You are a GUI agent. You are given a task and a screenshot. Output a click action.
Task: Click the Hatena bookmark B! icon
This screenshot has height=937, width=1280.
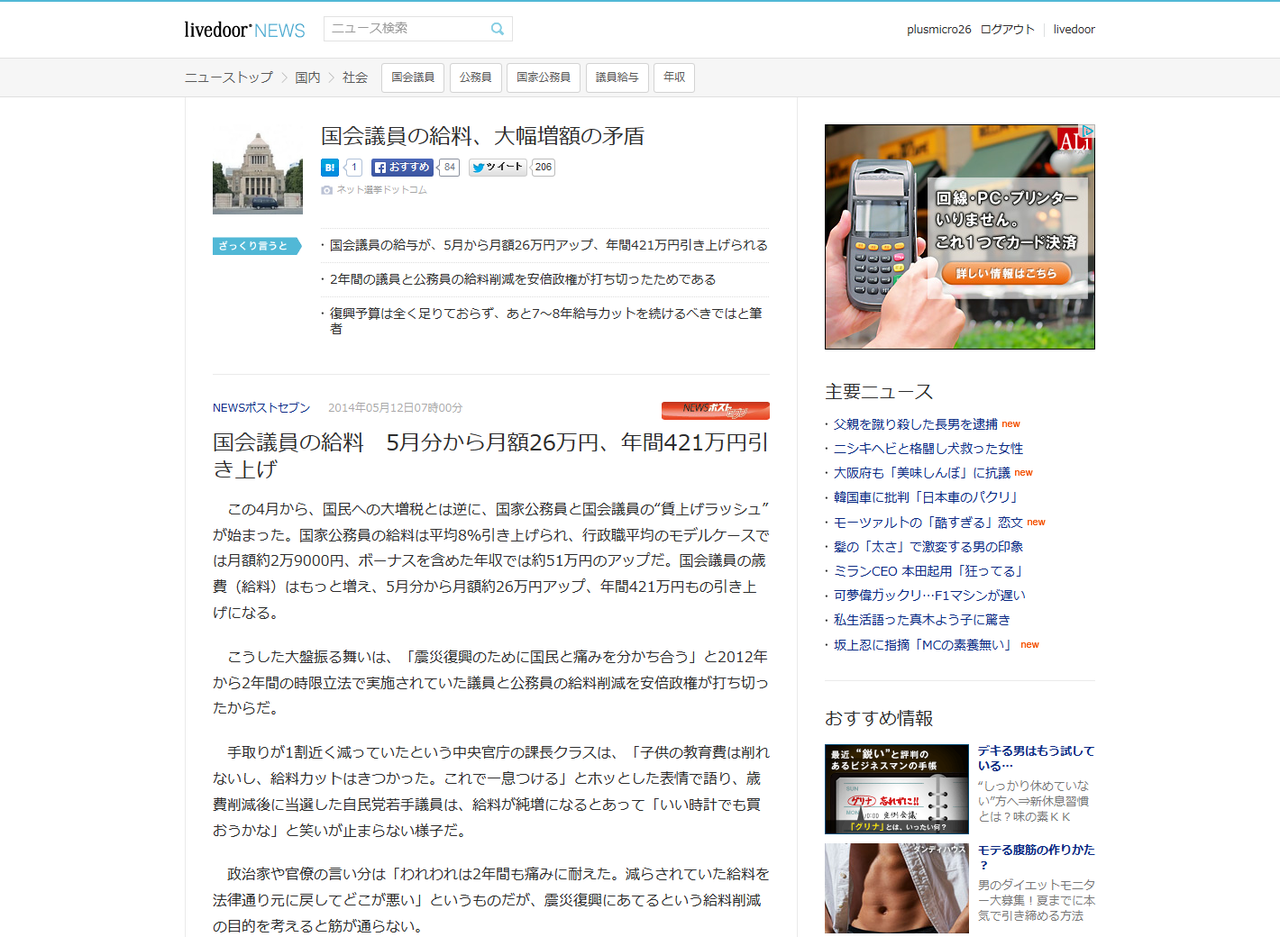tap(329, 168)
